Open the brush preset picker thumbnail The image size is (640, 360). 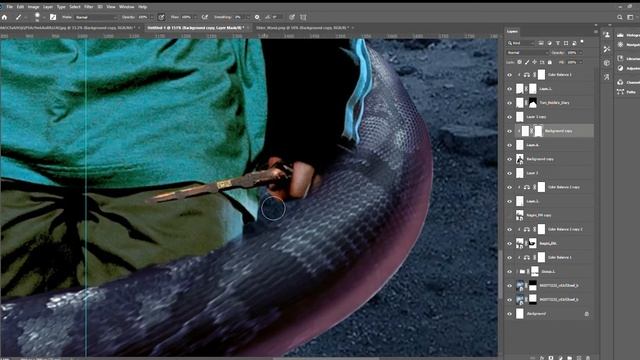pos(37,17)
